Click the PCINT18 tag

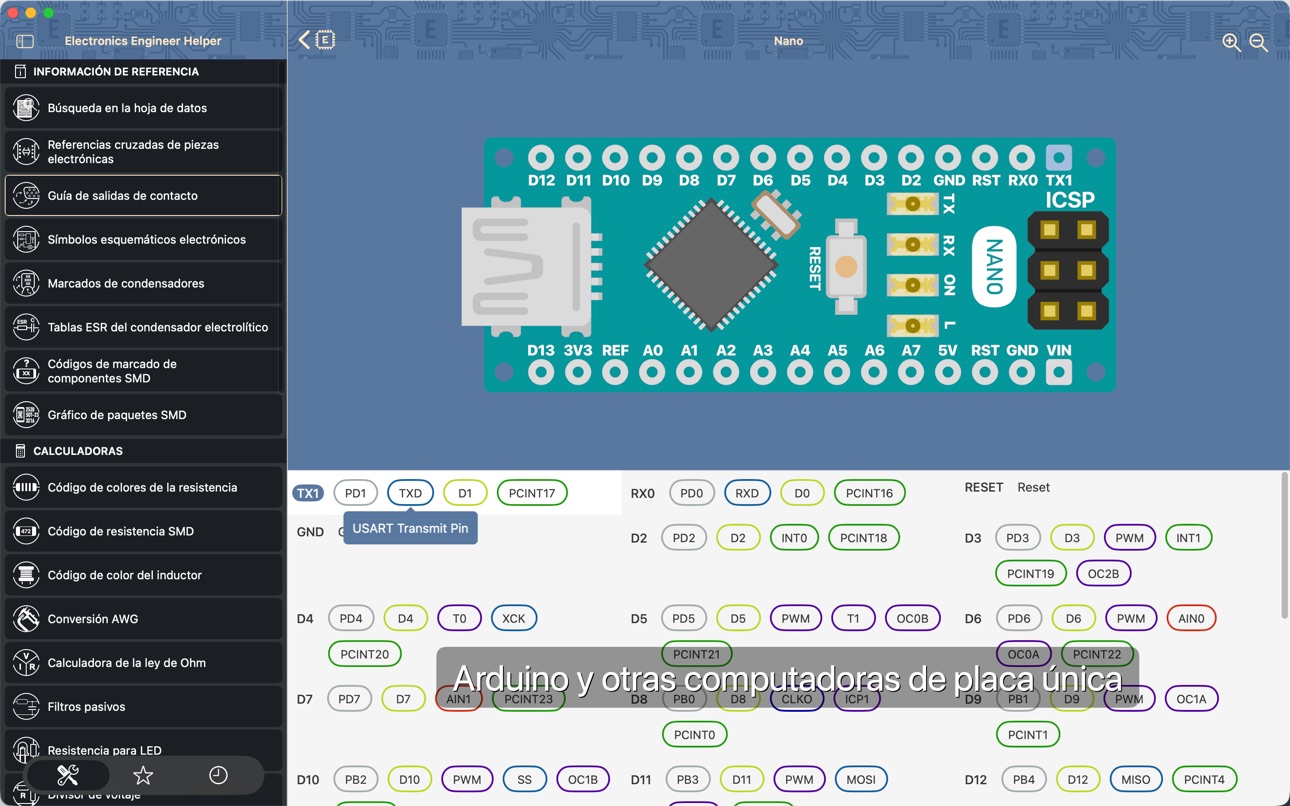click(863, 538)
